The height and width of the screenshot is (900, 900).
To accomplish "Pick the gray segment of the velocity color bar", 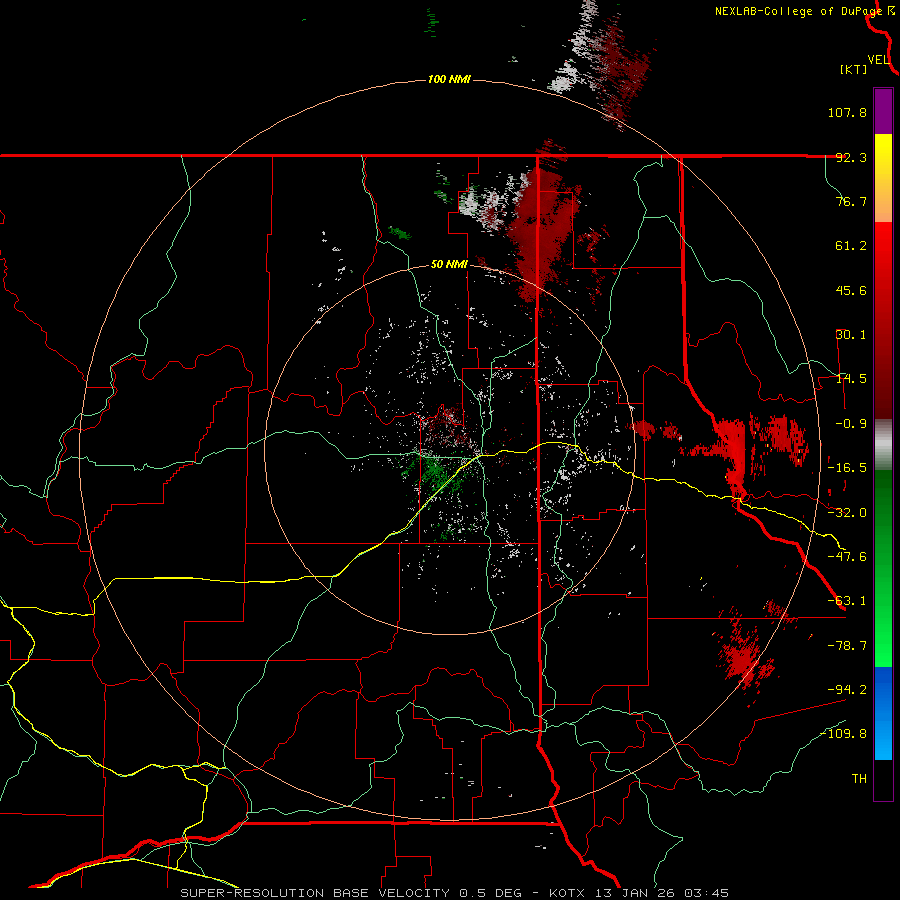I will [883, 445].
